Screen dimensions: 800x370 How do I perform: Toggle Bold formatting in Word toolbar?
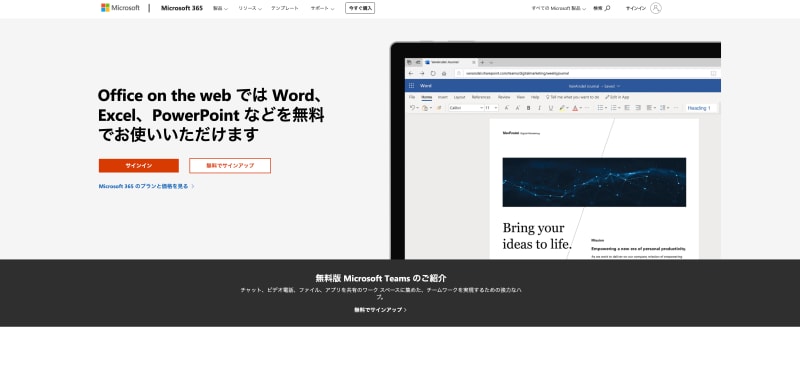point(529,108)
